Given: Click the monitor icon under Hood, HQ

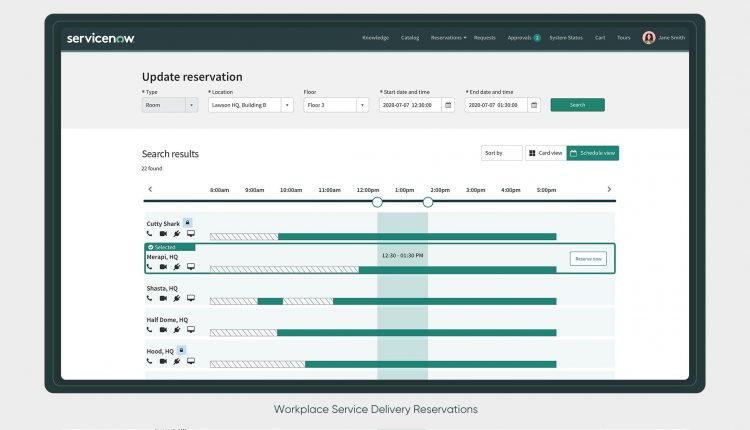Looking at the screenshot, I should pos(191,361).
